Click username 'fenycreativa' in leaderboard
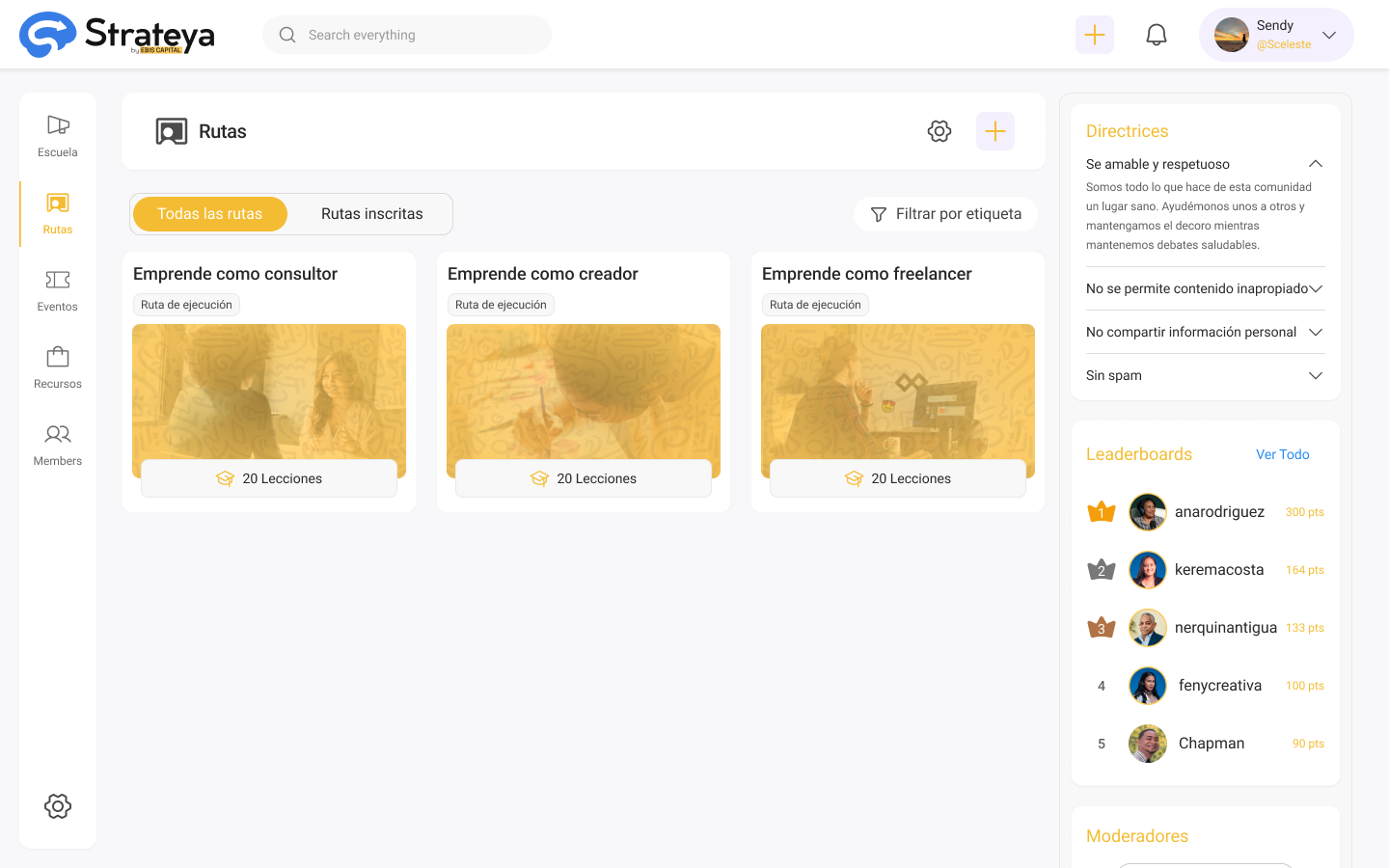Screen dimensions: 1389x868 pyautogui.click(x=1220, y=686)
